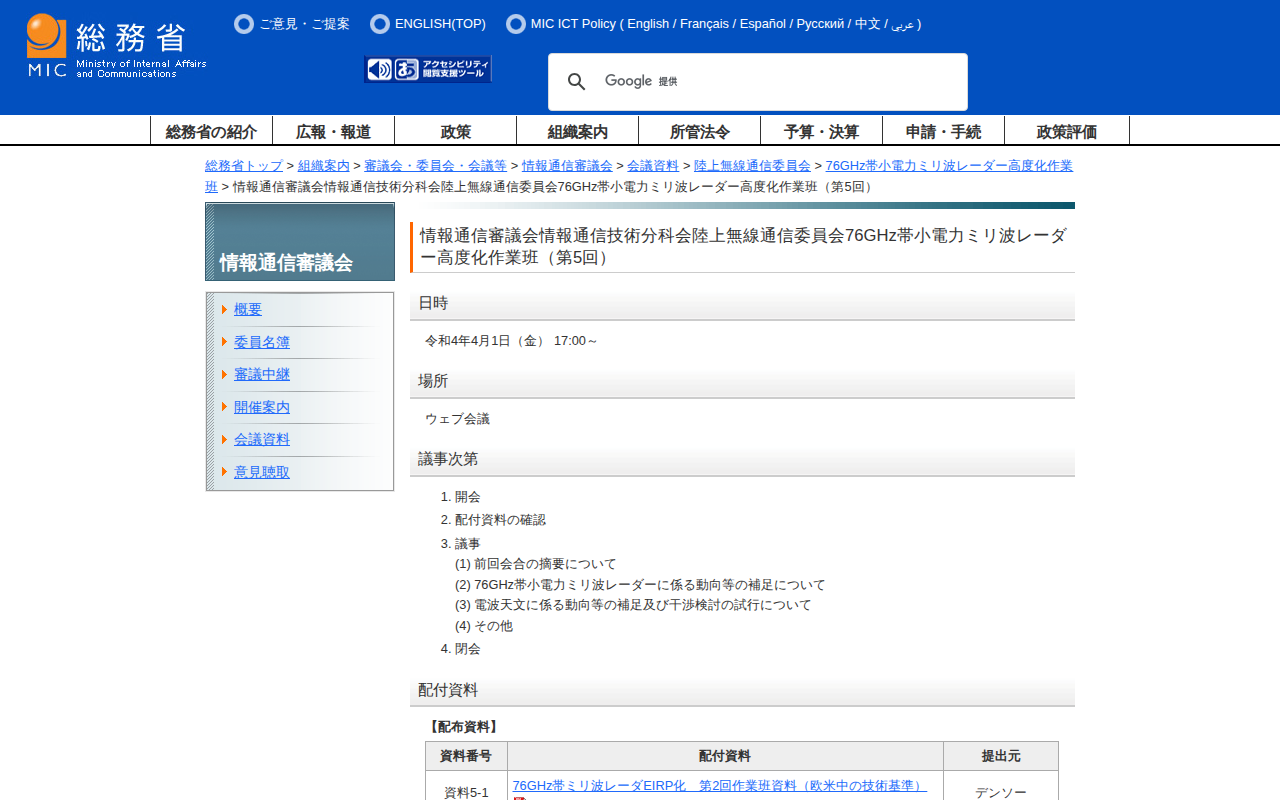The width and height of the screenshot is (1280, 800).
Task: Open ご意見・ご提案 link
Action: [x=304, y=24]
